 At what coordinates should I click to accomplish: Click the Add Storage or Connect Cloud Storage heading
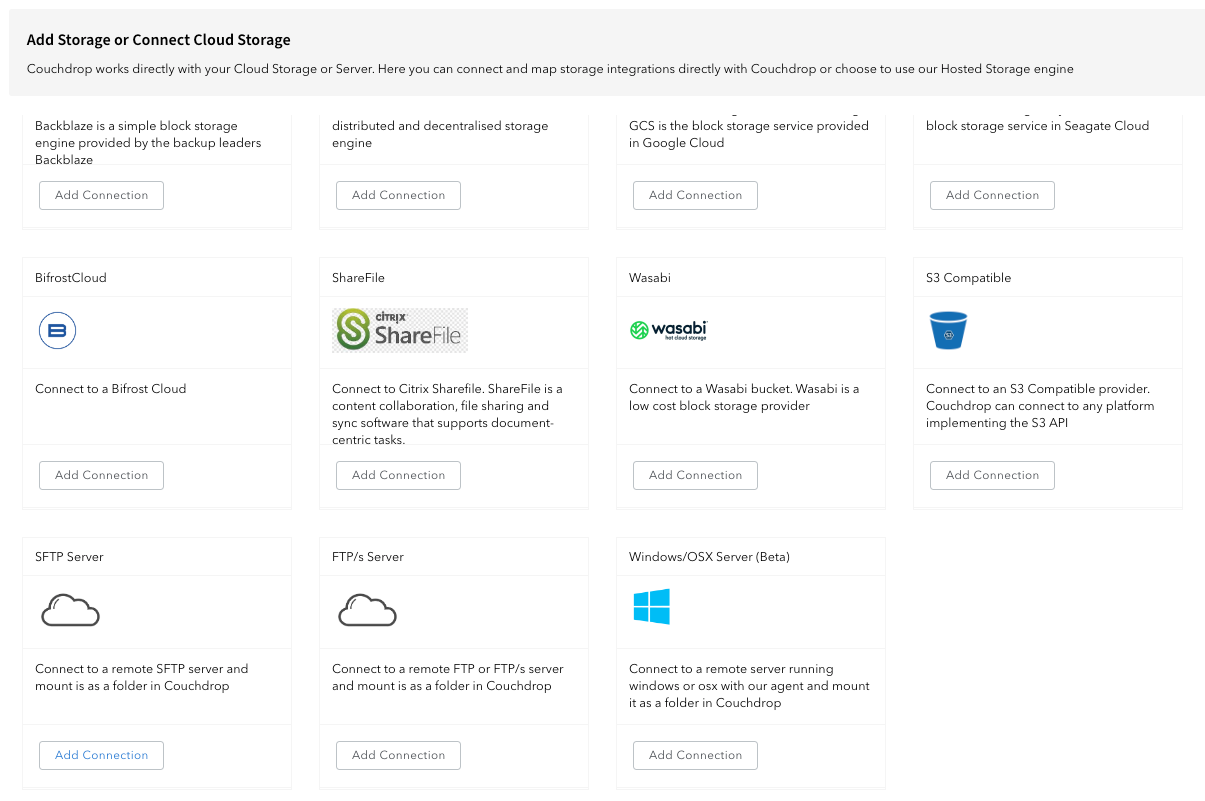[x=158, y=40]
